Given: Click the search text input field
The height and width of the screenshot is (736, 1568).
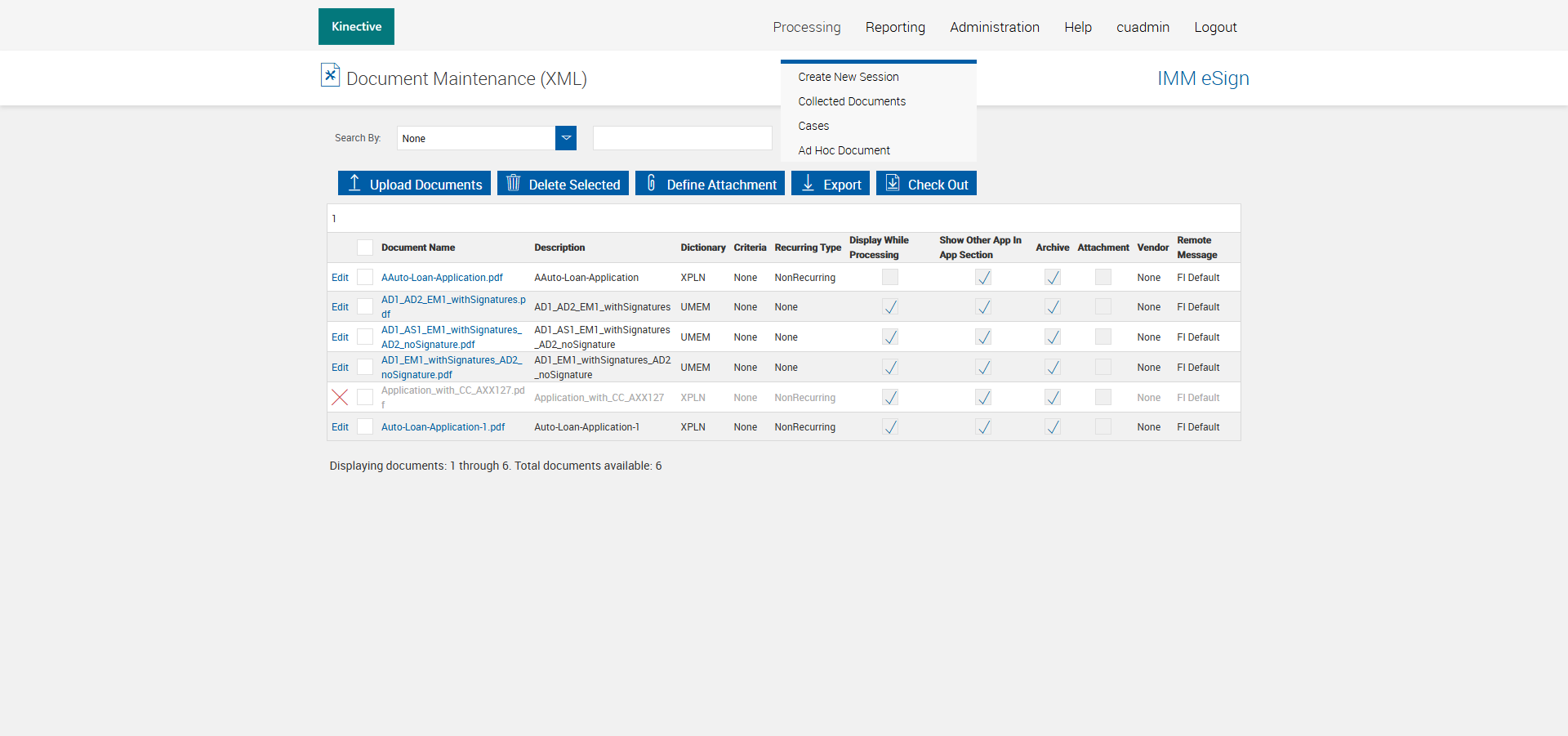Looking at the screenshot, I should click(x=682, y=138).
